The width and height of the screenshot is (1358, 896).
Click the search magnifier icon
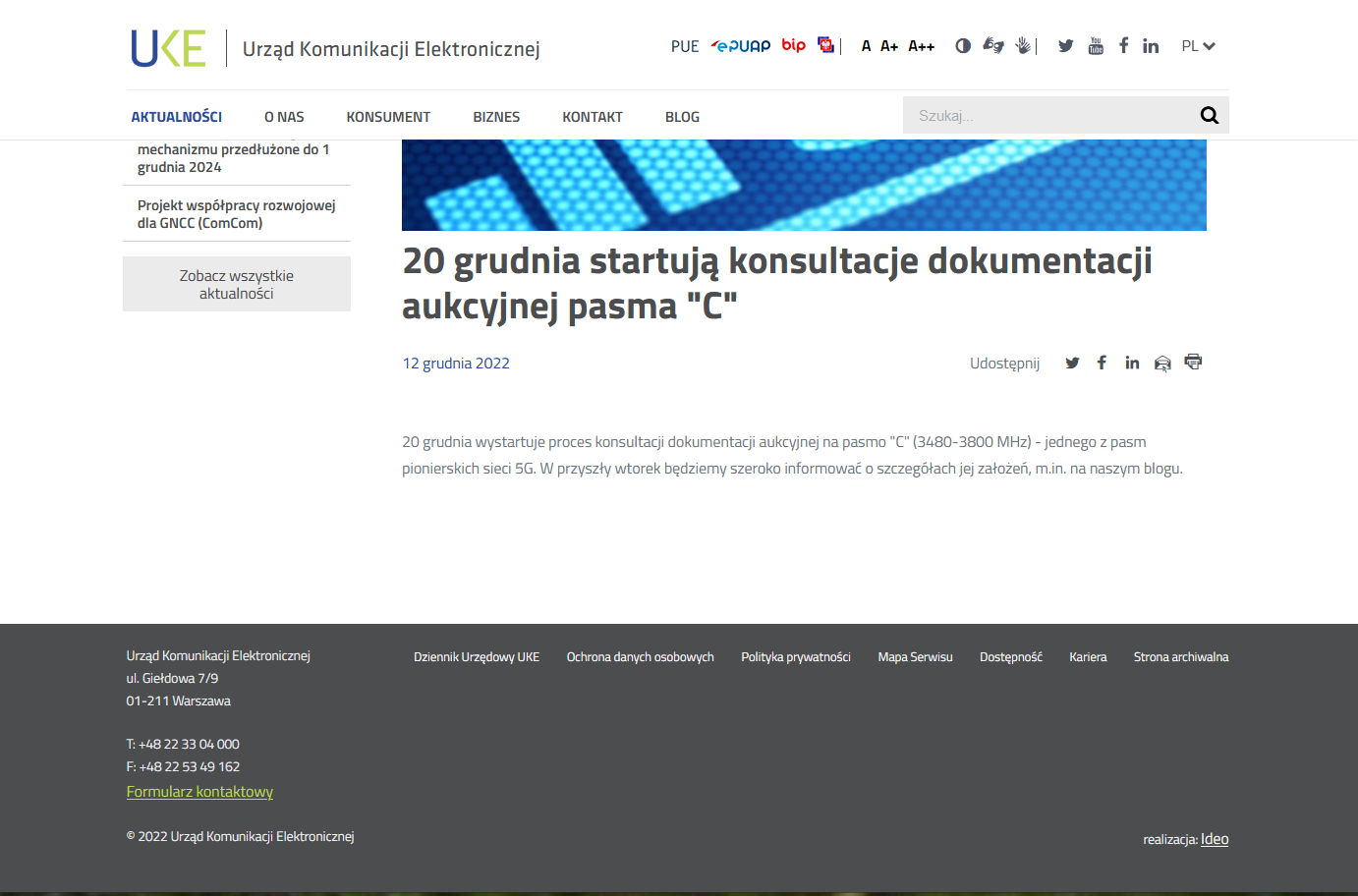[1209, 116]
